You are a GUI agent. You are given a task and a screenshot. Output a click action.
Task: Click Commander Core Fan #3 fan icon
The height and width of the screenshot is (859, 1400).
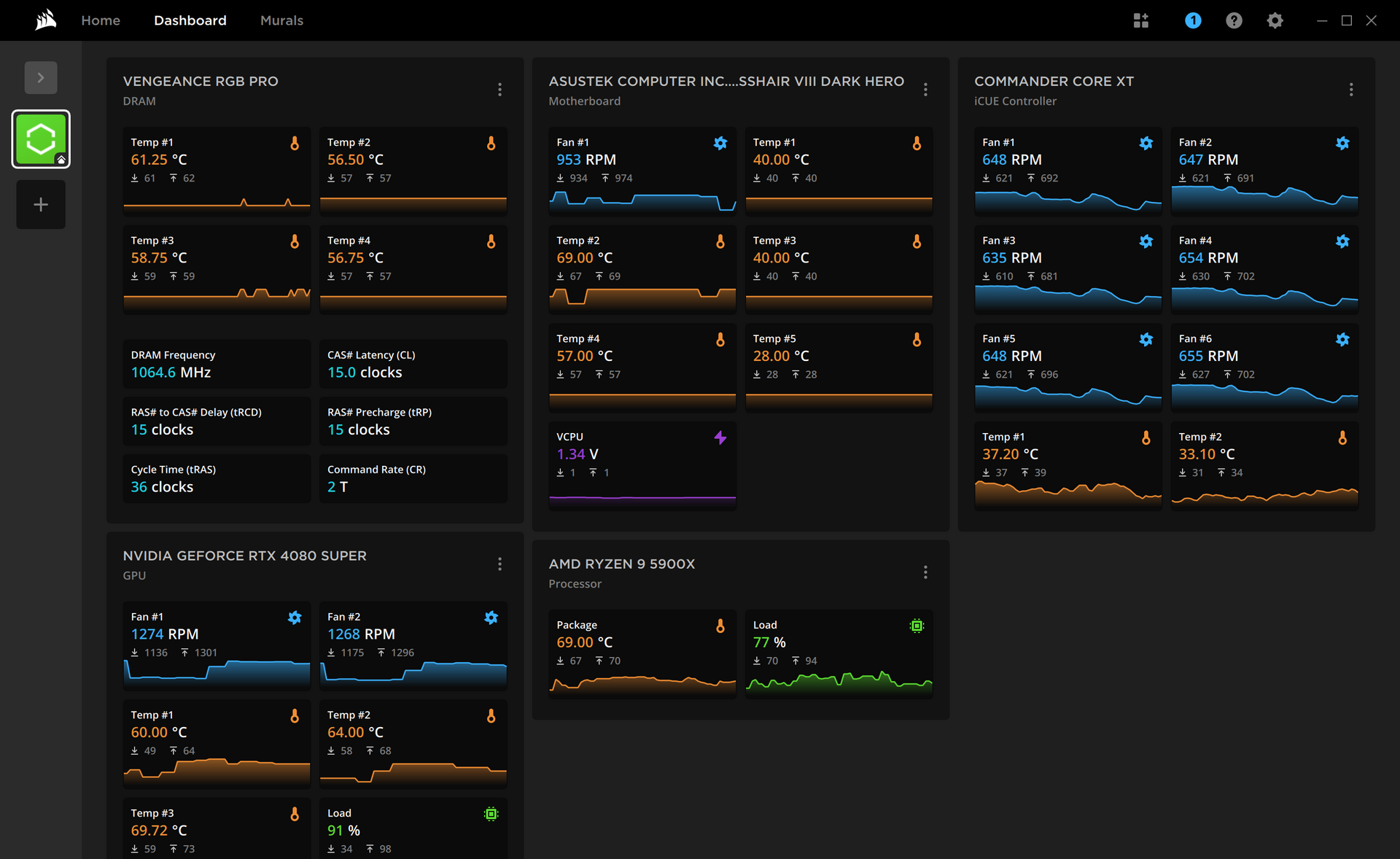(x=1146, y=241)
